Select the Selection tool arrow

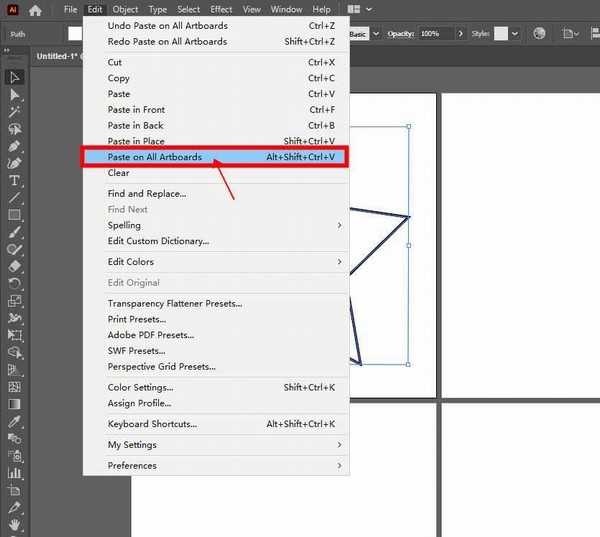click(15, 77)
